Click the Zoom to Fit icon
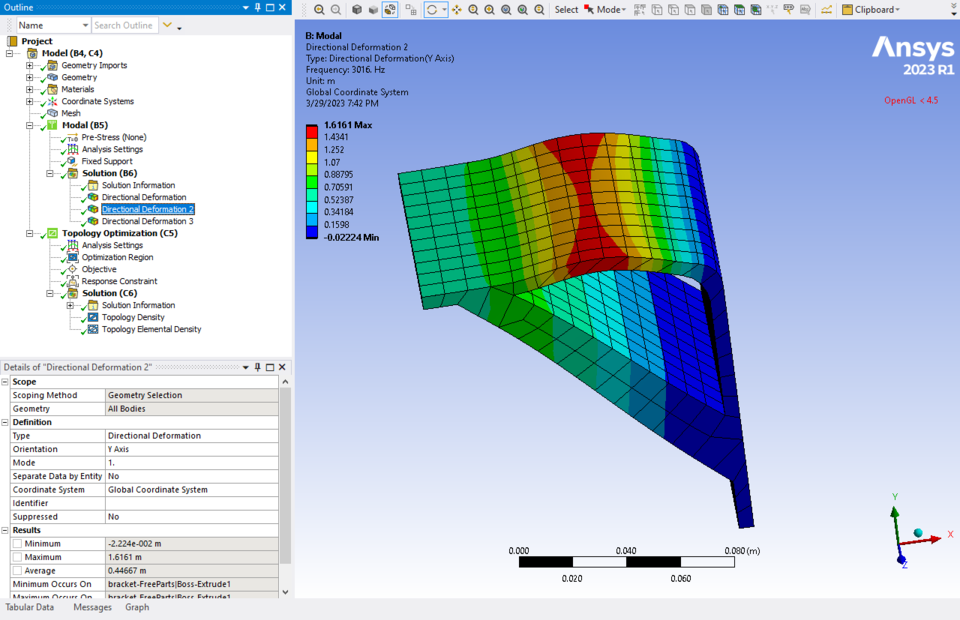The width and height of the screenshot is (960, 620). tap(505, 9)
